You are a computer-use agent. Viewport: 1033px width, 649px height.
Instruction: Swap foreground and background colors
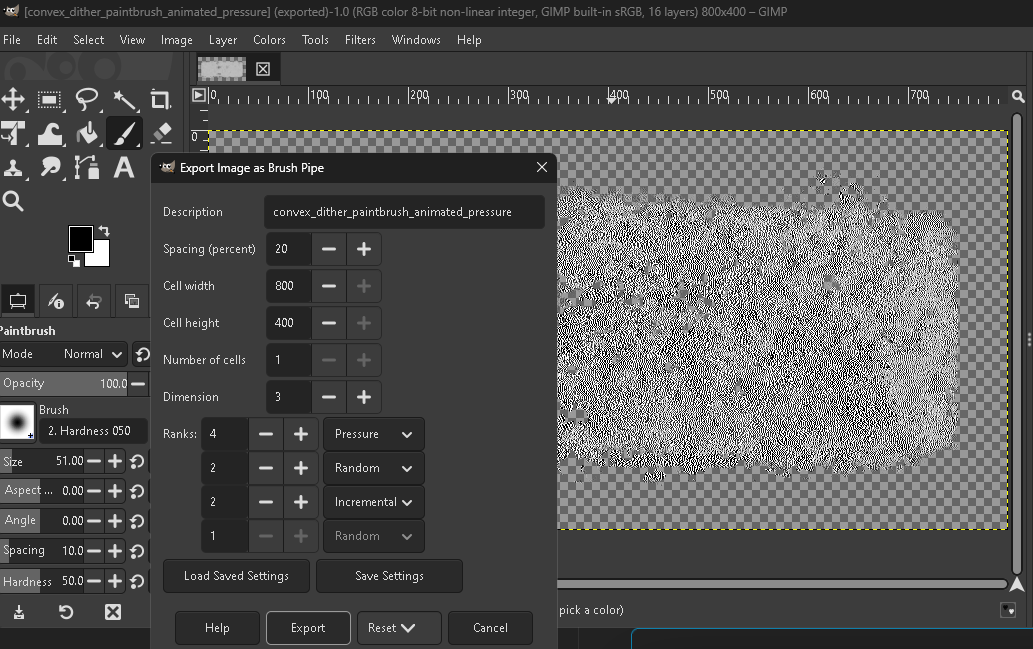click(103, 232)
